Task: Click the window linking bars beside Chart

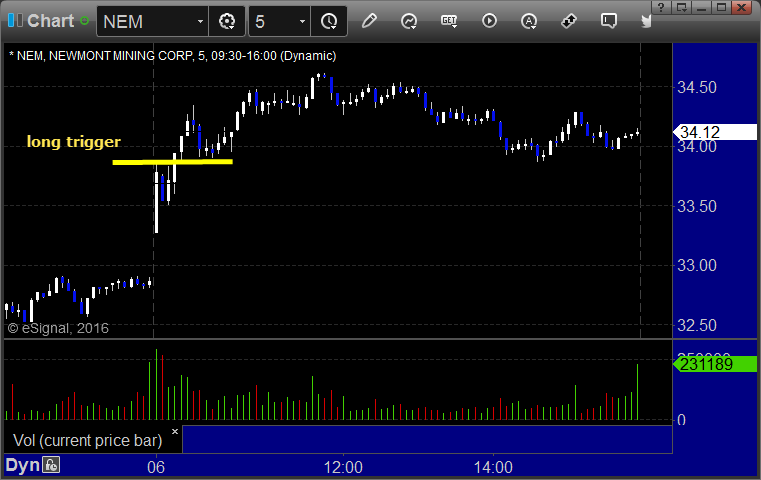Action: coord(15,20)
